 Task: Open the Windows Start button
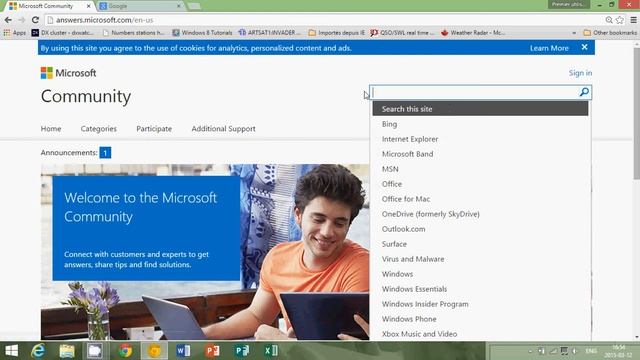click(x=11, y=351)
